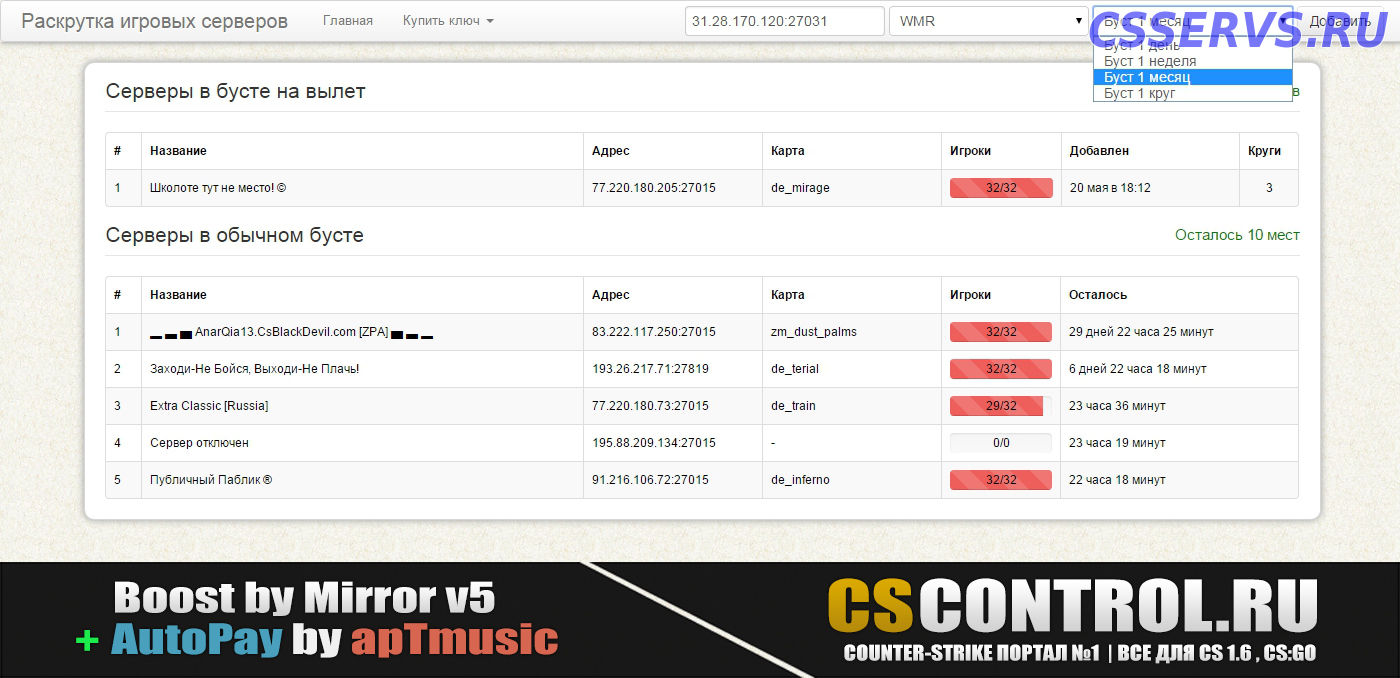Click players bar for de_terial server

1001,369
